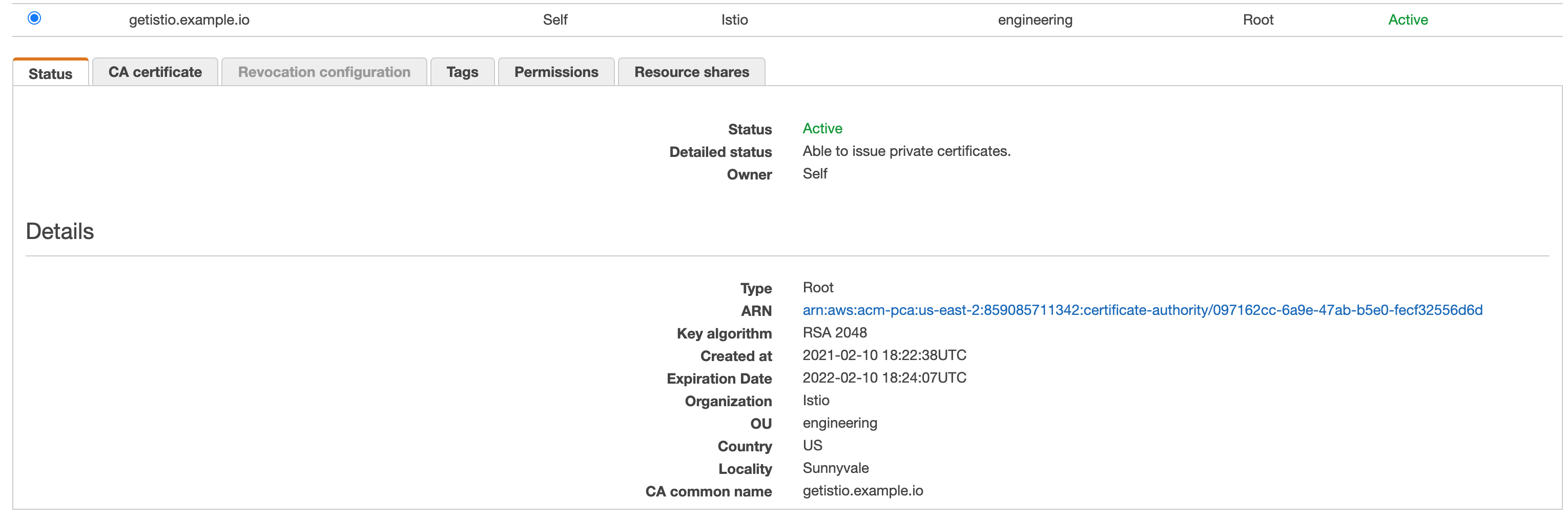
Task: Open the Permissions tab
Action: tap(556, 72)
